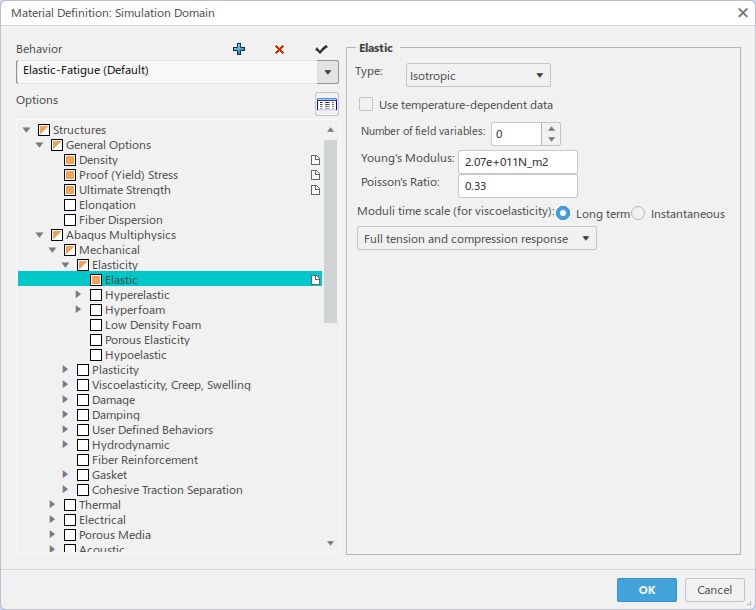Viewport: 756px width, 610px height.
Task: Expand Viscoelasticity, Creep, Swelling node
Action: (66, 384)
